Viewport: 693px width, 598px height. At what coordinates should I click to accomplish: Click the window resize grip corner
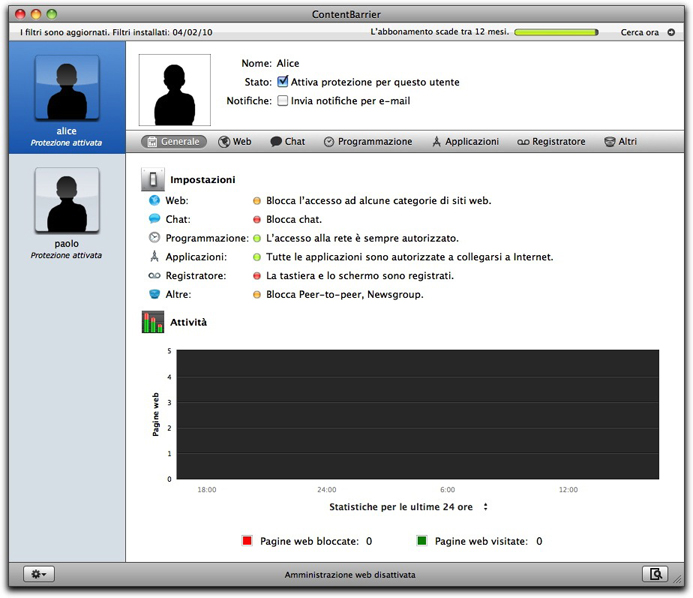677,579
